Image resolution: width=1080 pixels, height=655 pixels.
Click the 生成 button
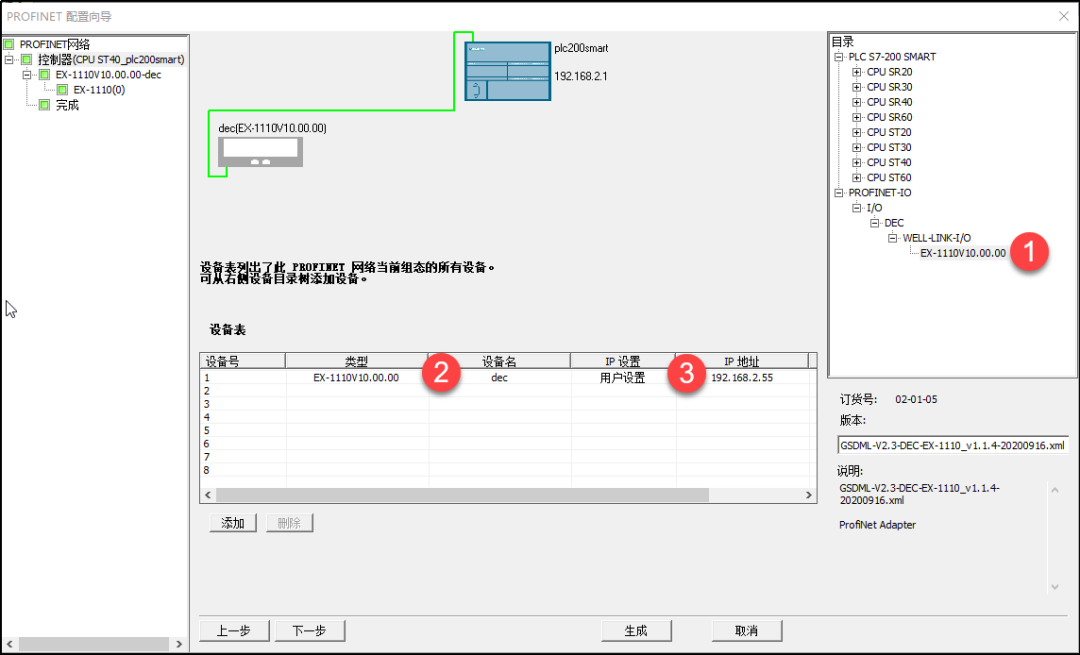636,630
